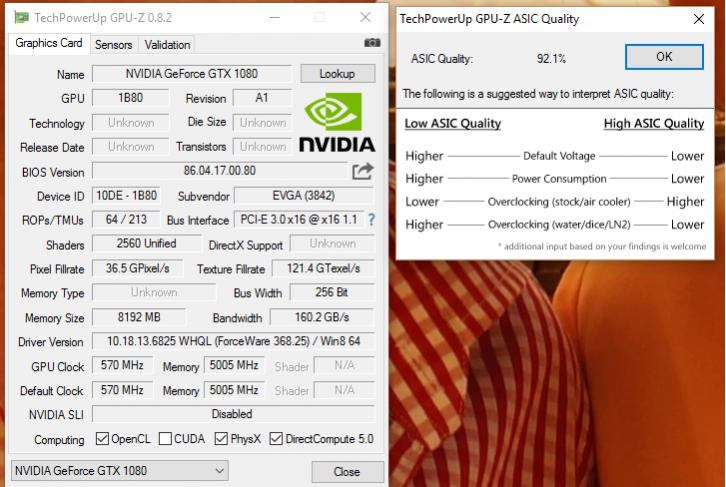Click the Driver Version field

click(233, 342)
